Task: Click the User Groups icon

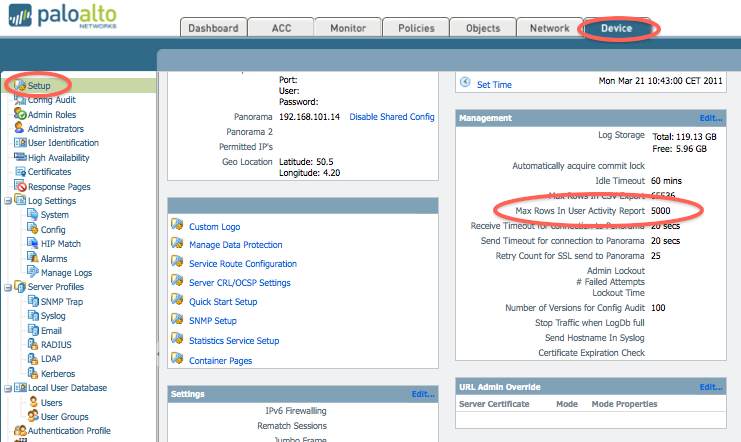Action: click(x=33, y=416)
